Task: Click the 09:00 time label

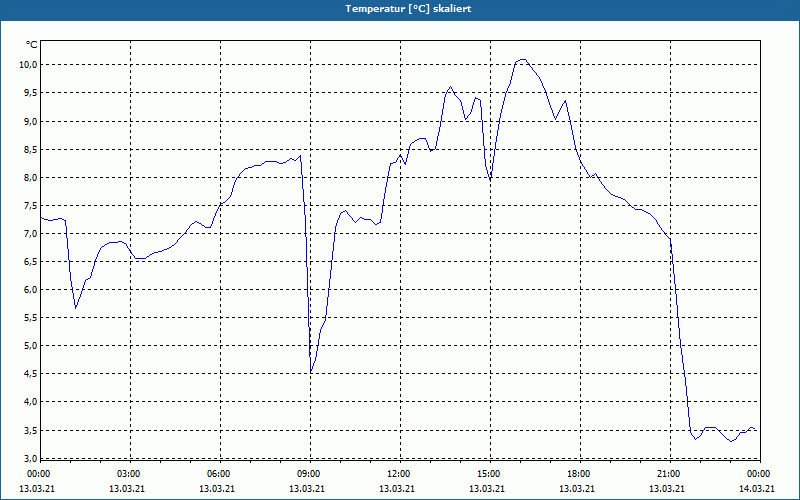Action: pyautogui.click(x=309, y=474)
